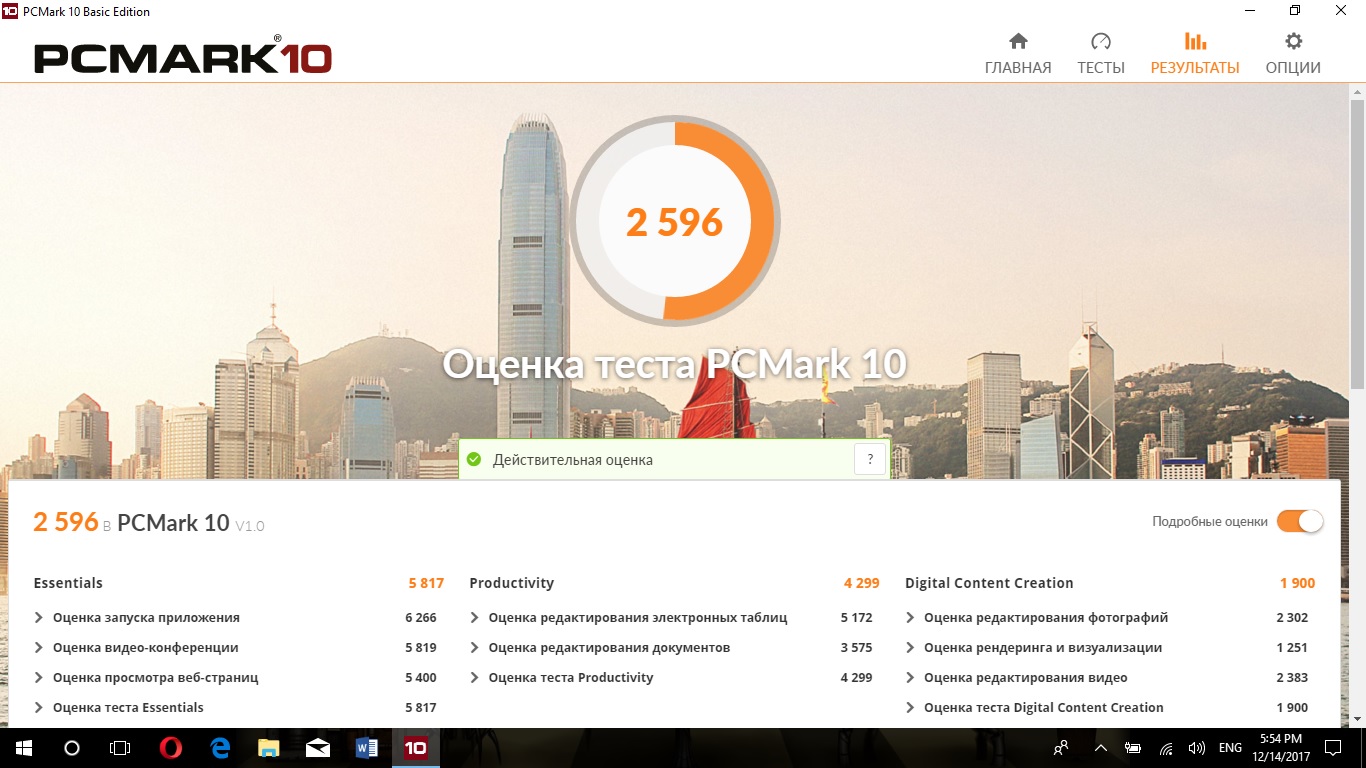1366x768 pixels.
Task: Click the Digital Content Creation heading score 1 900
Action: (x=1297, y=583)
